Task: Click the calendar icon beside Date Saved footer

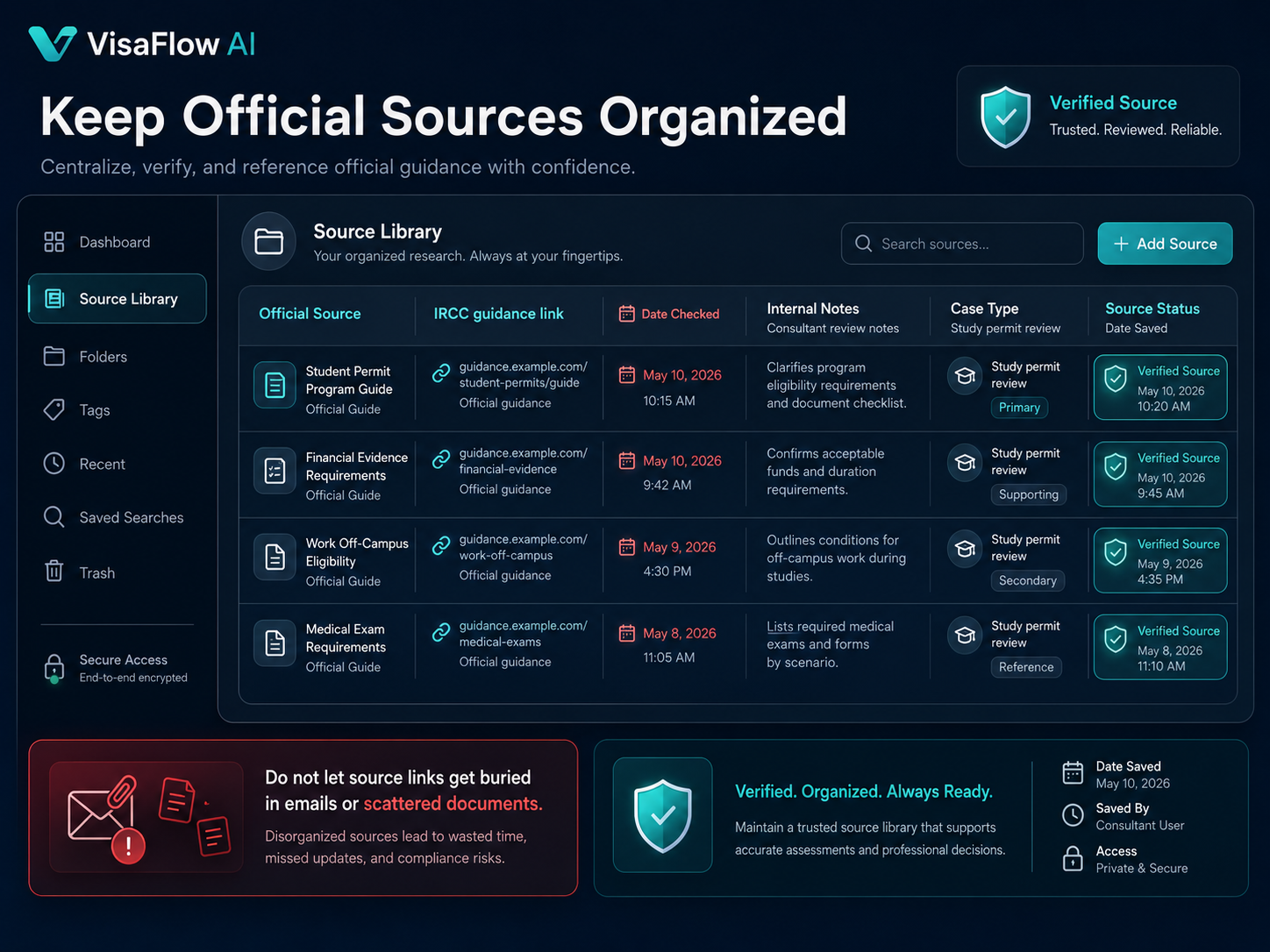Action: [1073, 772]
